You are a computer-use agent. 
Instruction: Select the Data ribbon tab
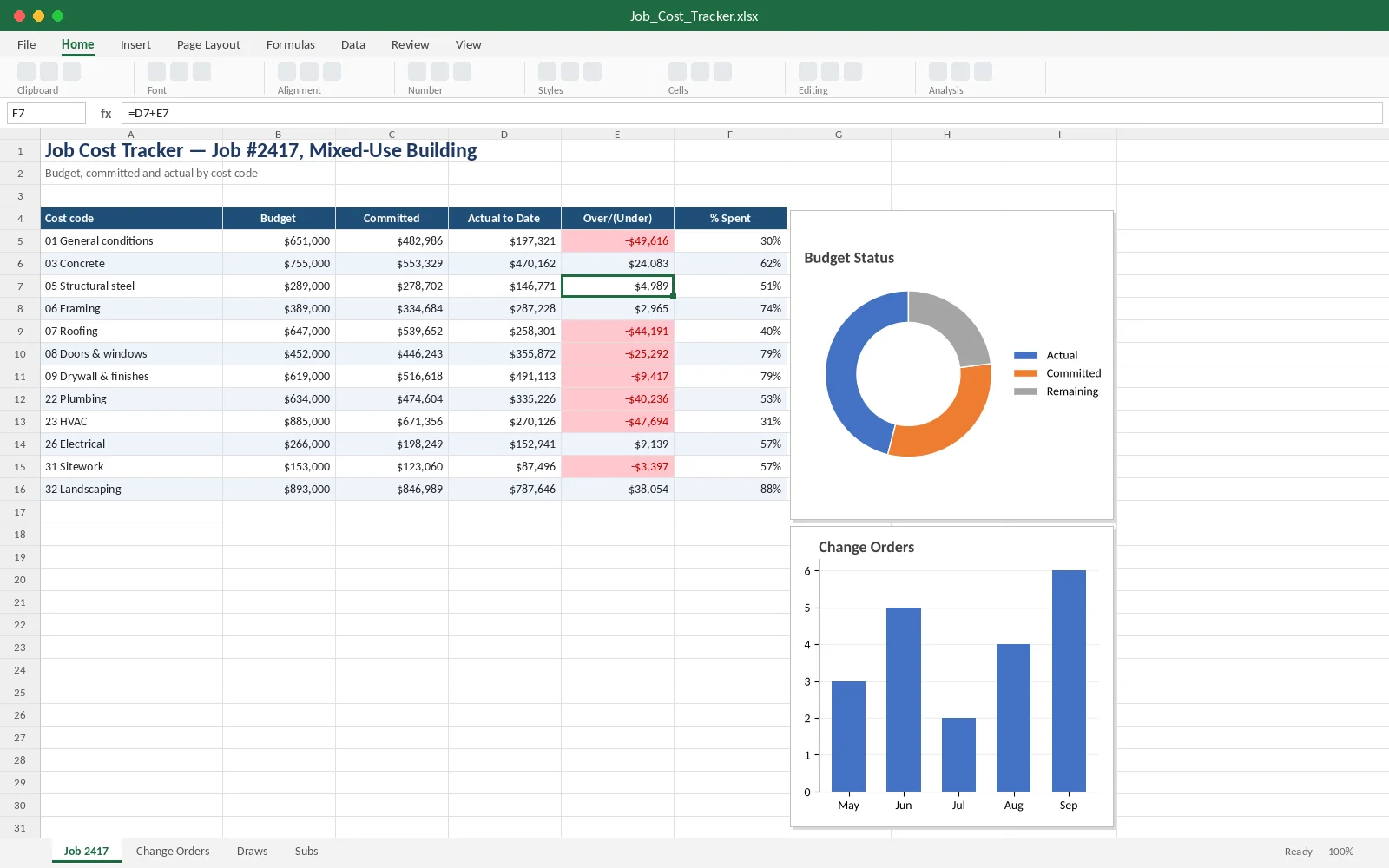click(353, 44)
